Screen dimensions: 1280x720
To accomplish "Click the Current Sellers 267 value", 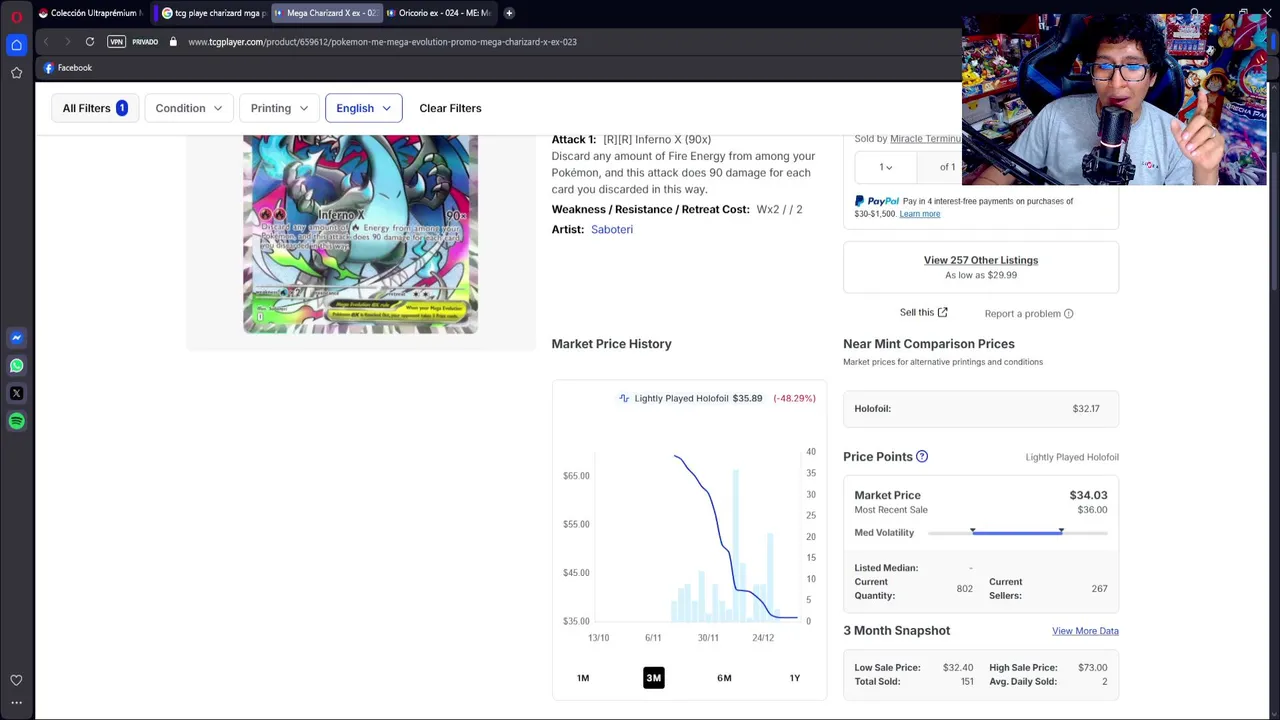I will (1099, 589).
